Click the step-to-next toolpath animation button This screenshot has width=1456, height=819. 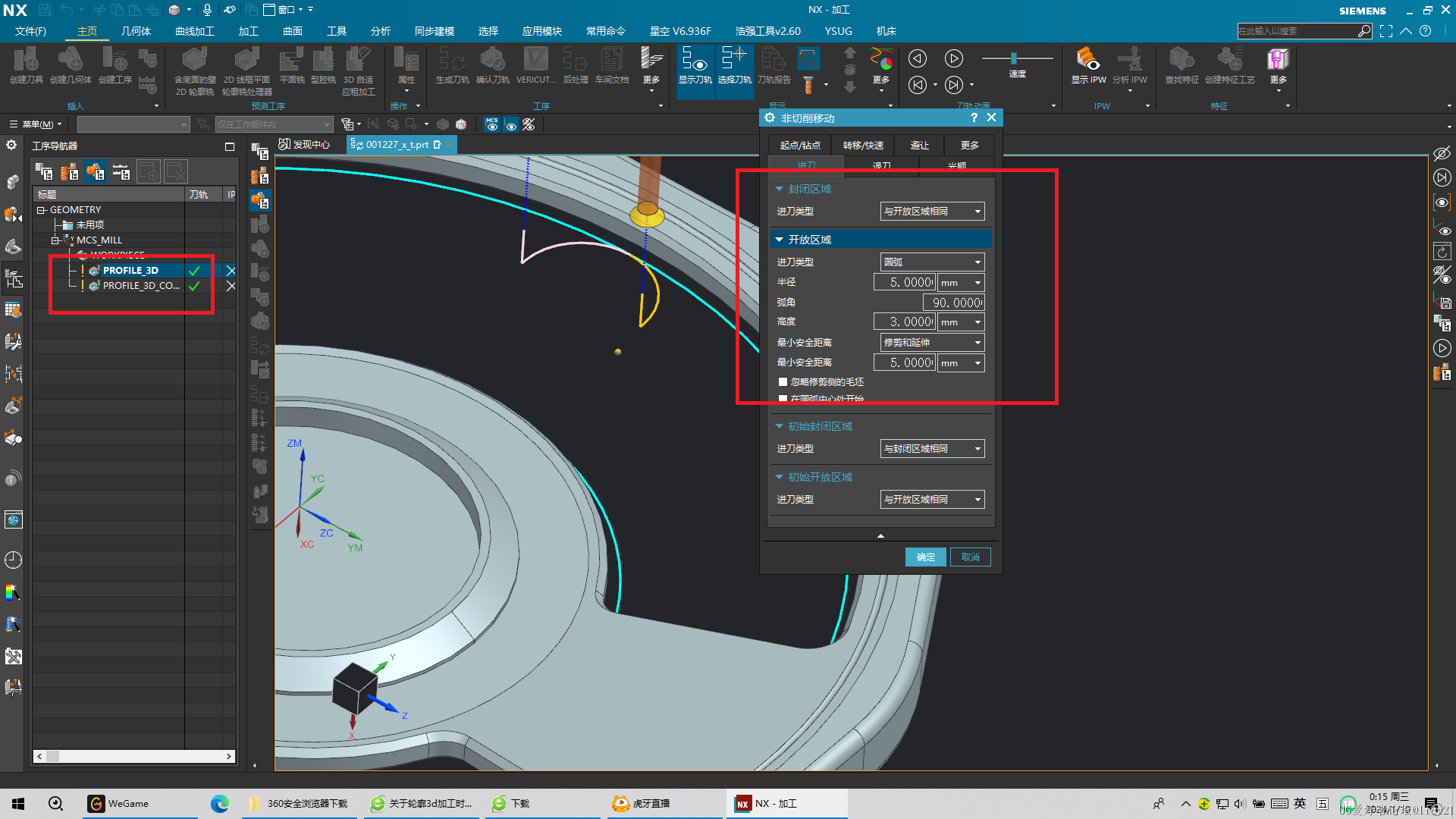[x=953, y=85]
